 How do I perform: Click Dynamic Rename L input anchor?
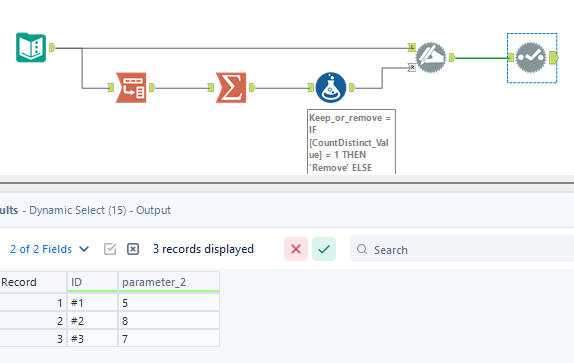pyautogui.click(x=412, y=47)
